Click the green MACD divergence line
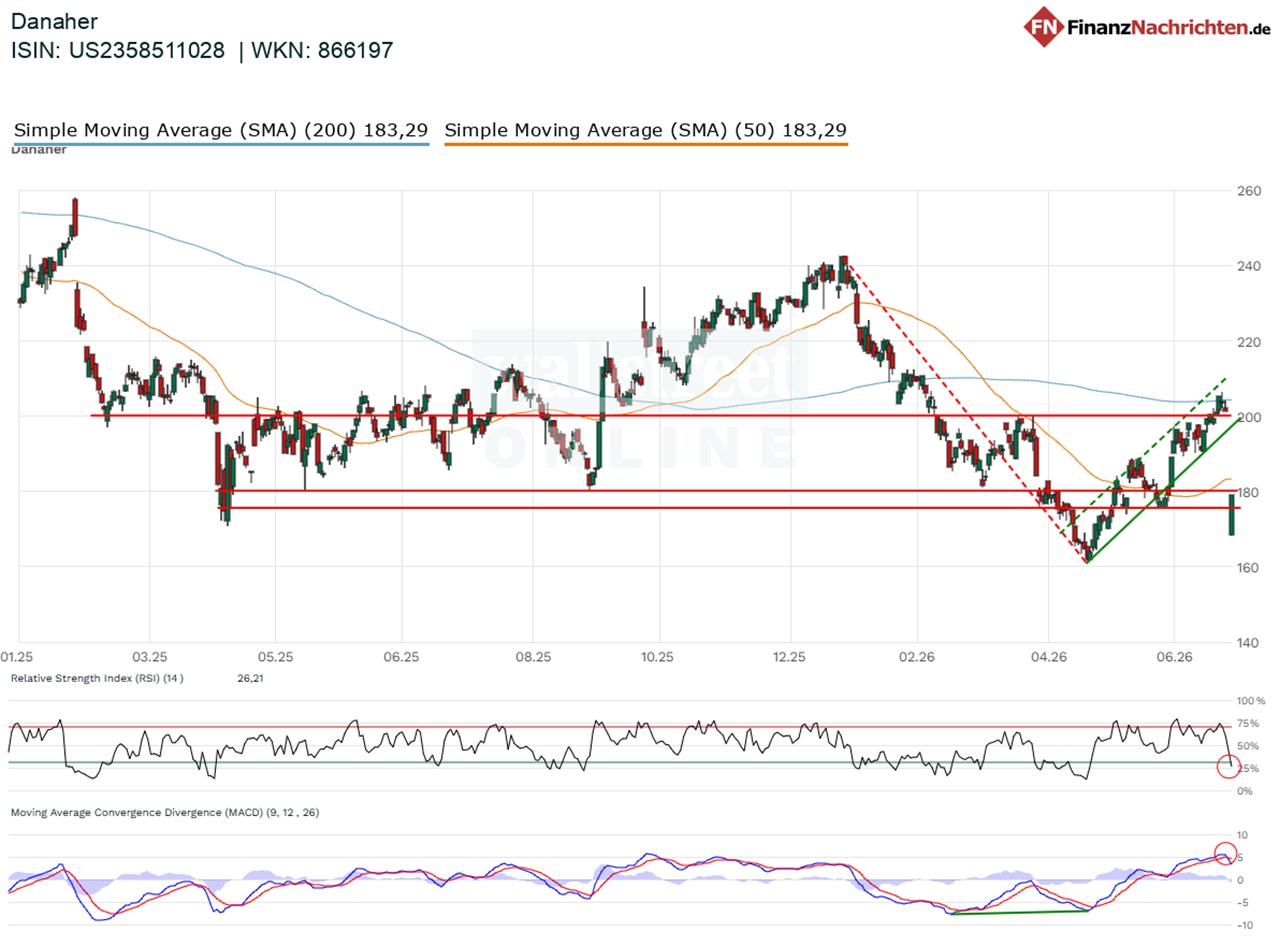1280x940 pixels. pos(1019,912)
